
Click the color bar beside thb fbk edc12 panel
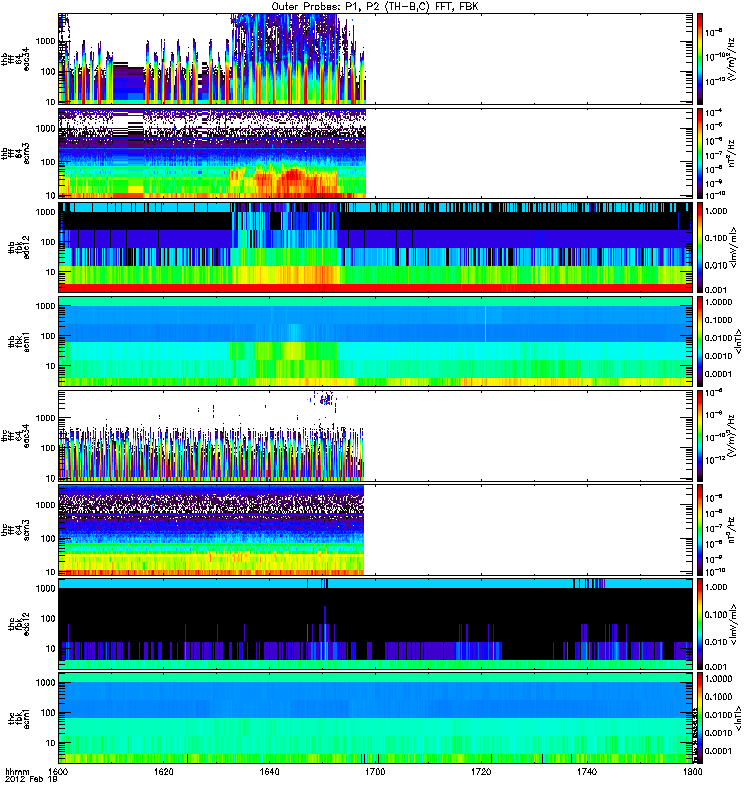click(700, 247)
